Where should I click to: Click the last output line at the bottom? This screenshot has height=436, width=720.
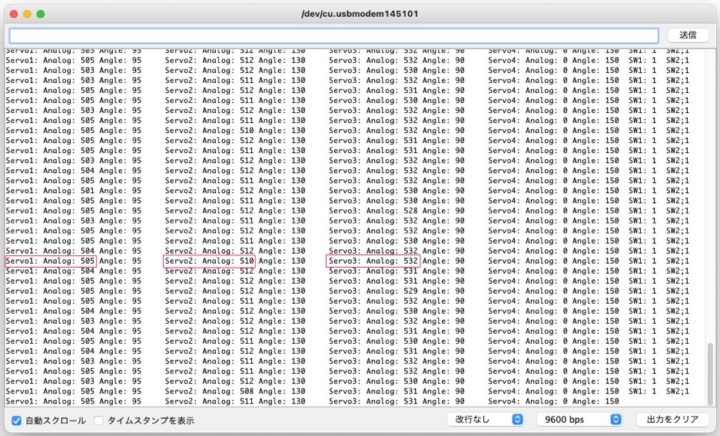[x=300, y=401]
